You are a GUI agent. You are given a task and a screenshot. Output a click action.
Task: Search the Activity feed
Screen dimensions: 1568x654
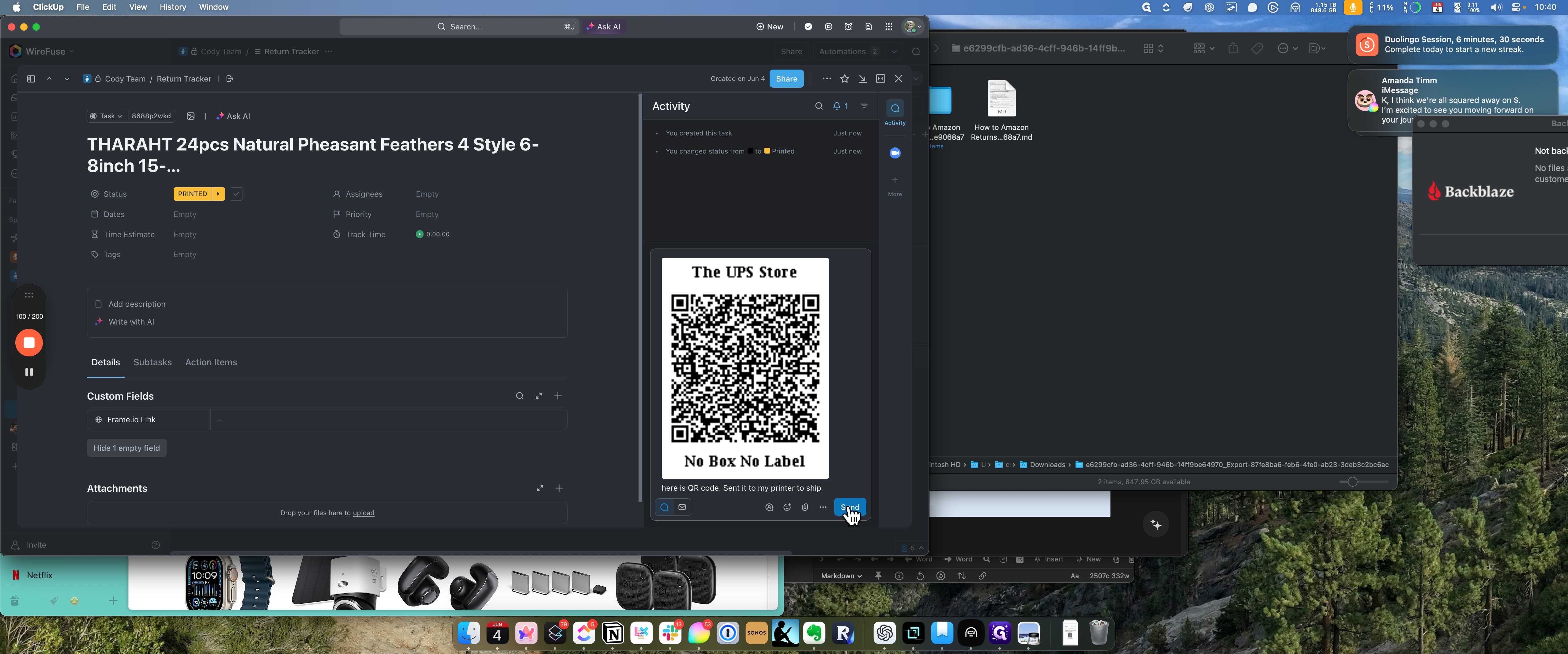819,106
